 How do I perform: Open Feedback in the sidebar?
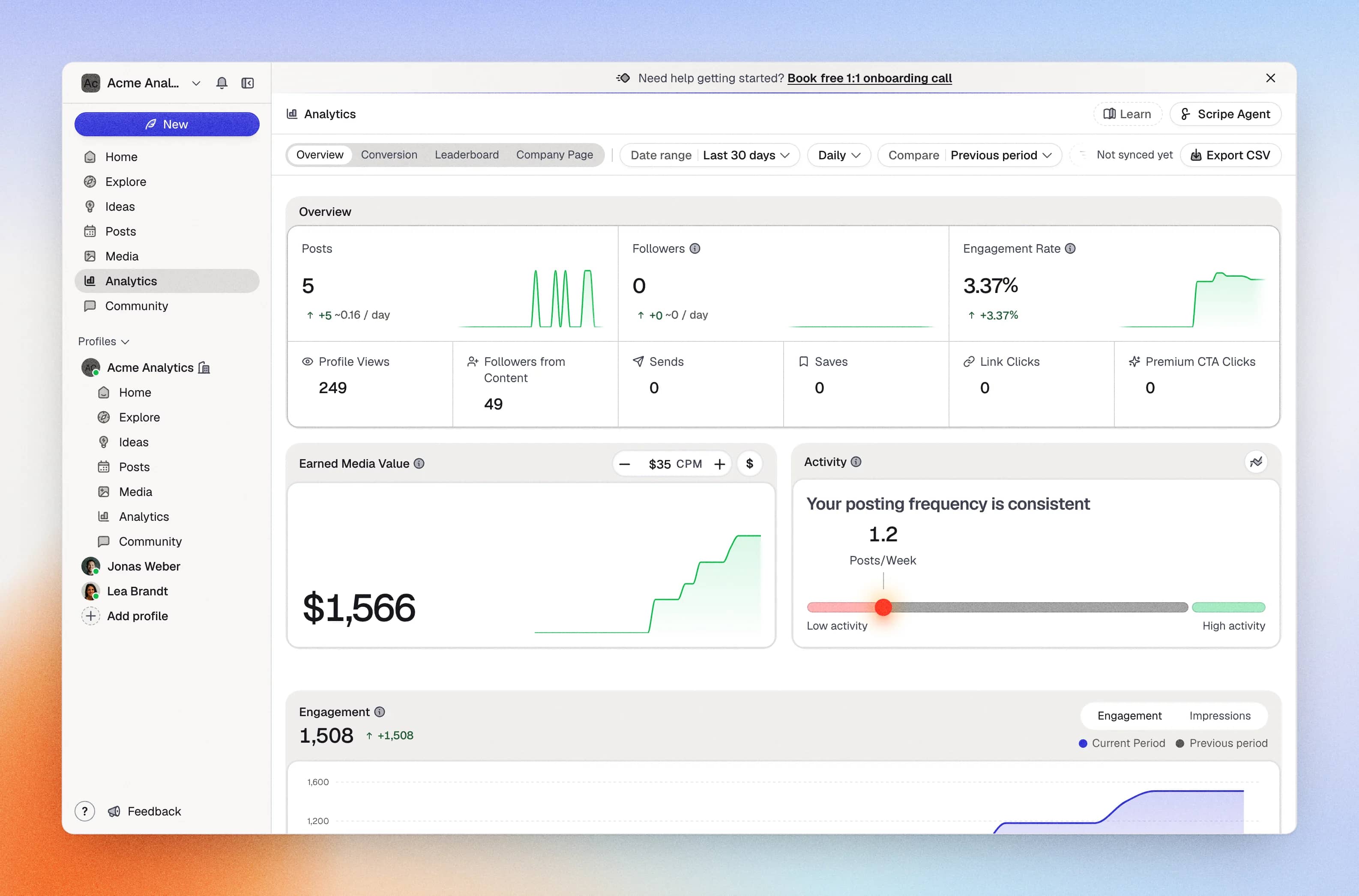tap(144, 811)
